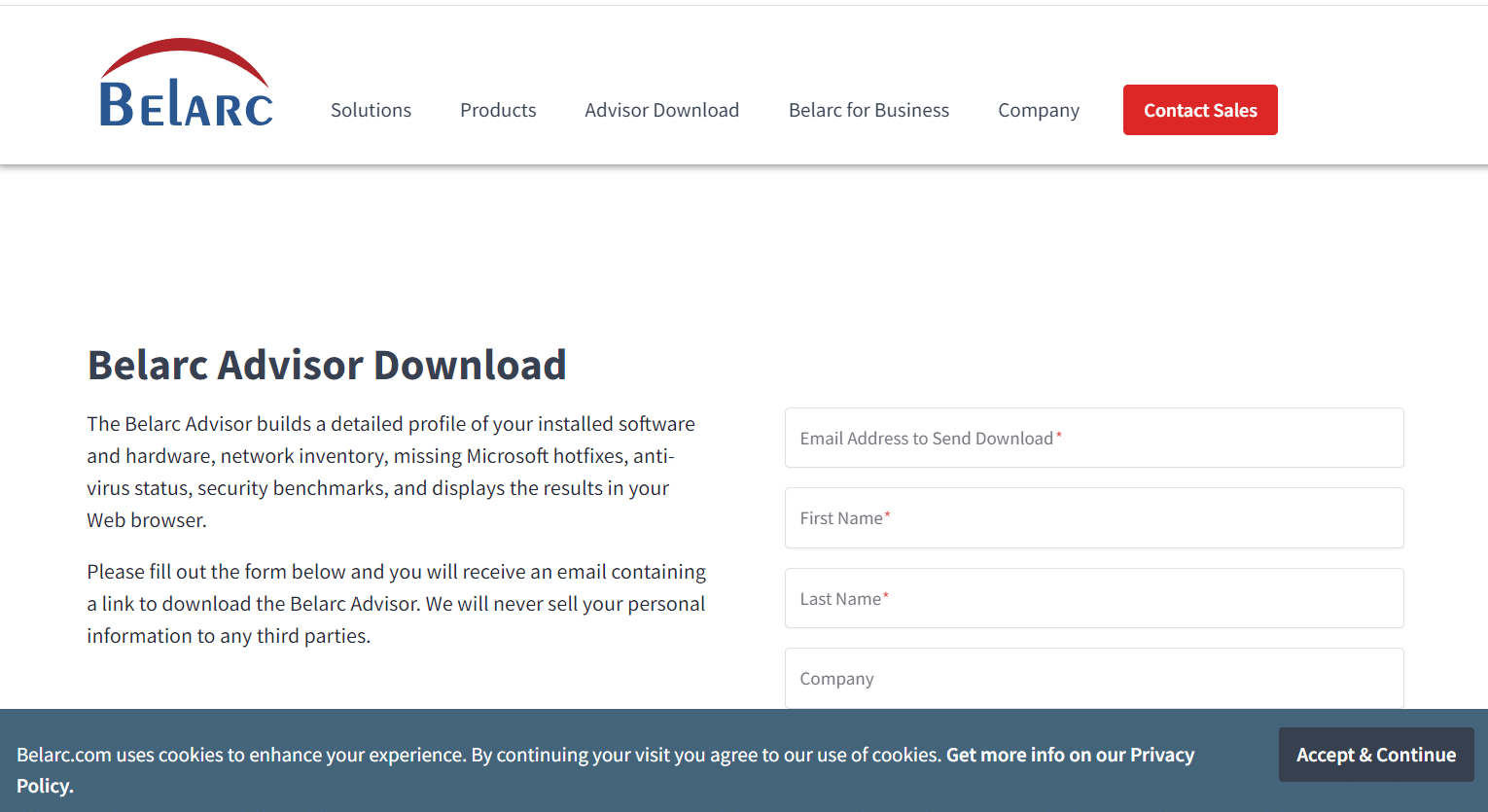
Task: Select the Last Name input field
Action: [x=1094, y=598]
